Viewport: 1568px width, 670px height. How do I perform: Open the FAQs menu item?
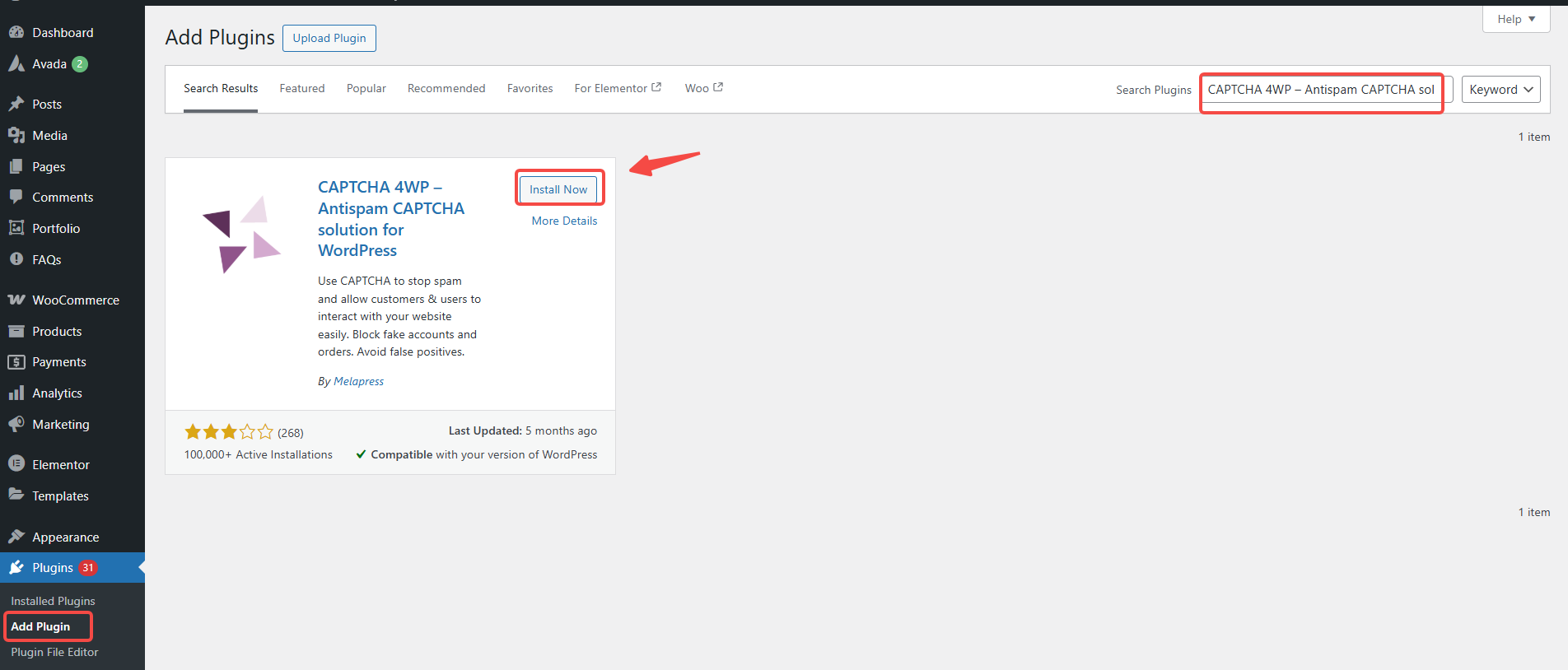72,259
